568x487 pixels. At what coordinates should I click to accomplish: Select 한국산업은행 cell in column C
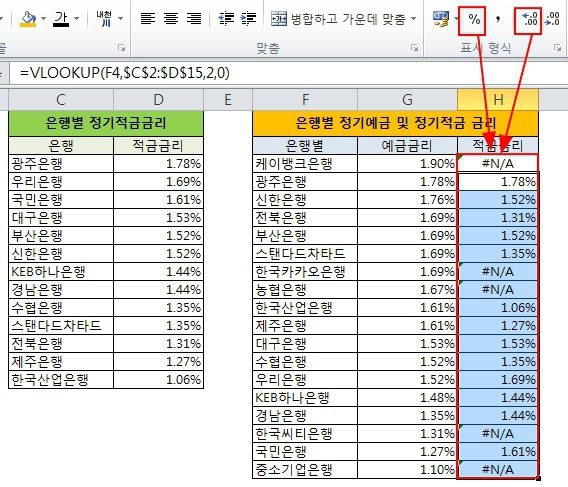point(61,380)
